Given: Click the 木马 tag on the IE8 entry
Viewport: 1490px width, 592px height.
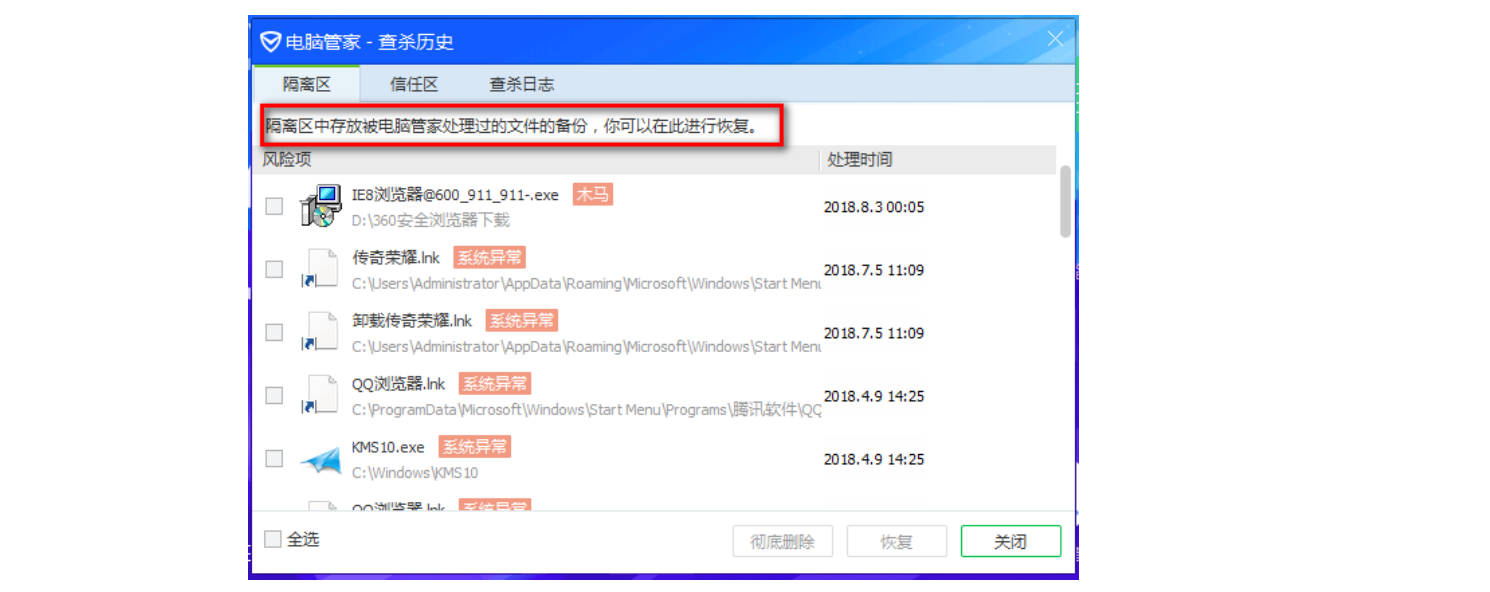Looking at the screenshot, I should tap(593, 195).
